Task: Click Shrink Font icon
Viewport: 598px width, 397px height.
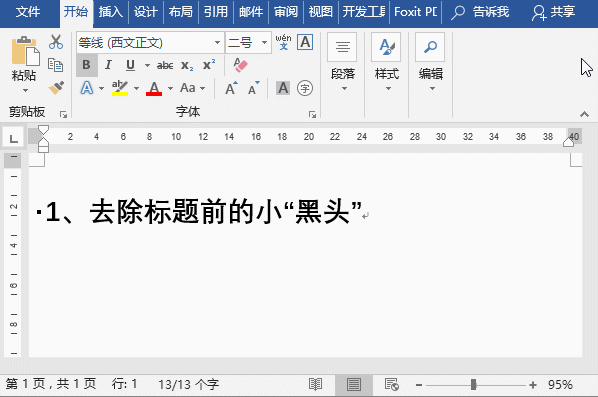Action: (x=254, y=88)
